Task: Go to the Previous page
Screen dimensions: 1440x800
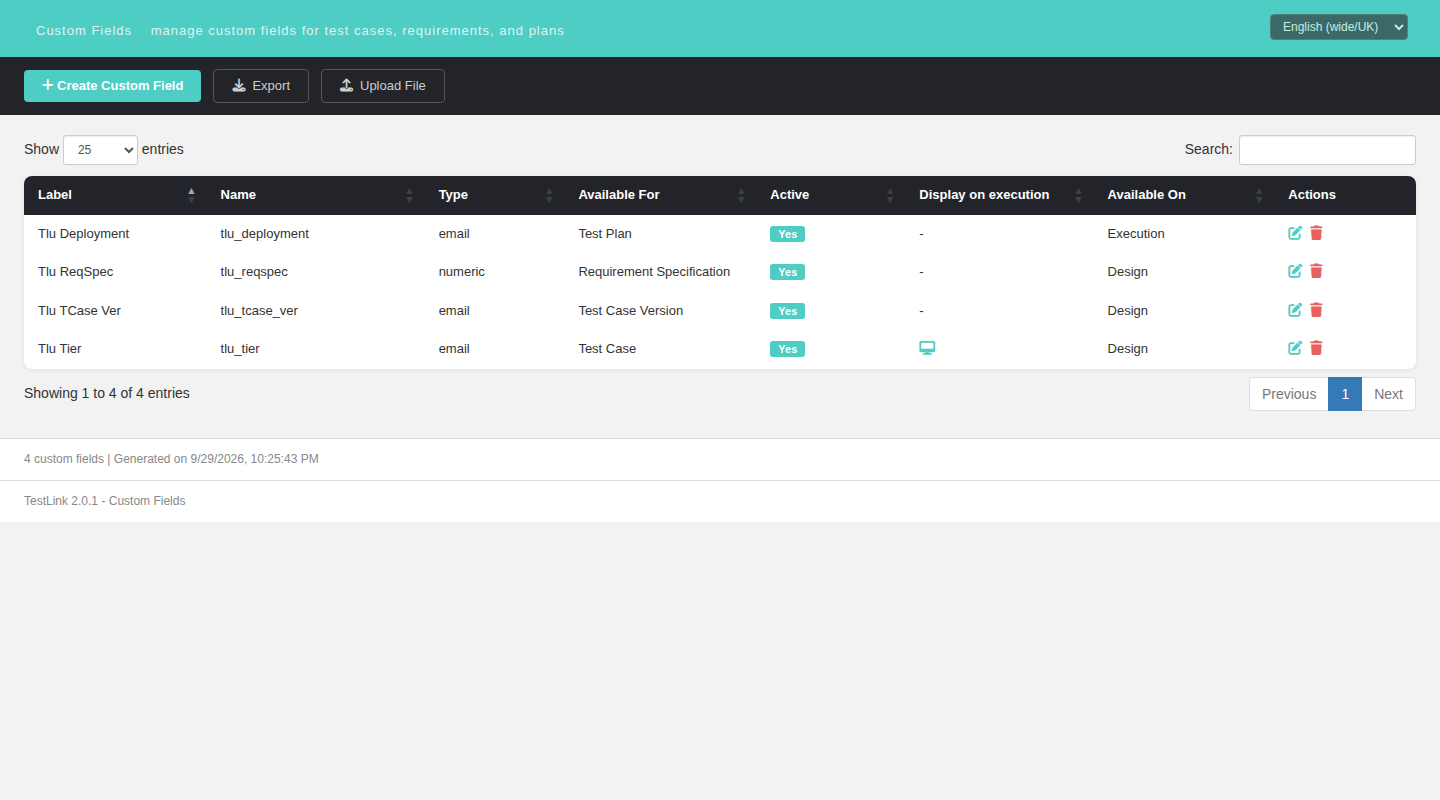Action: coord(1289,394)
